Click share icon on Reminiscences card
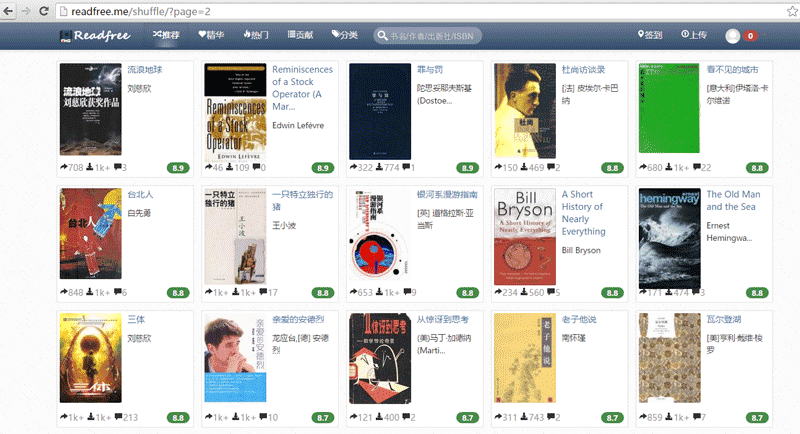800x434 pixels. (209, 167)
